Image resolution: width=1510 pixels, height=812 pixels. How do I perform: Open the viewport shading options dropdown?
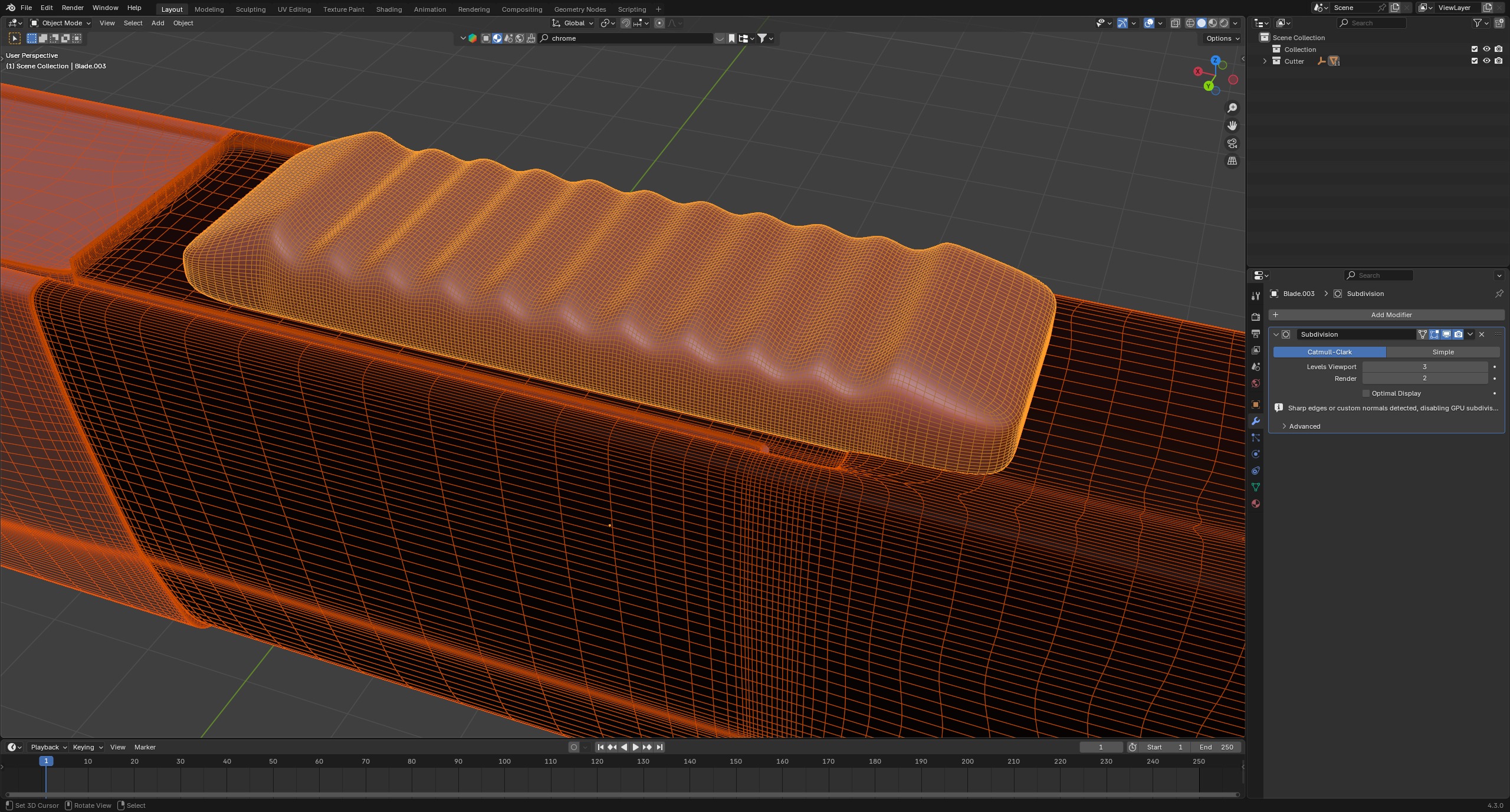pos(1236,23)
